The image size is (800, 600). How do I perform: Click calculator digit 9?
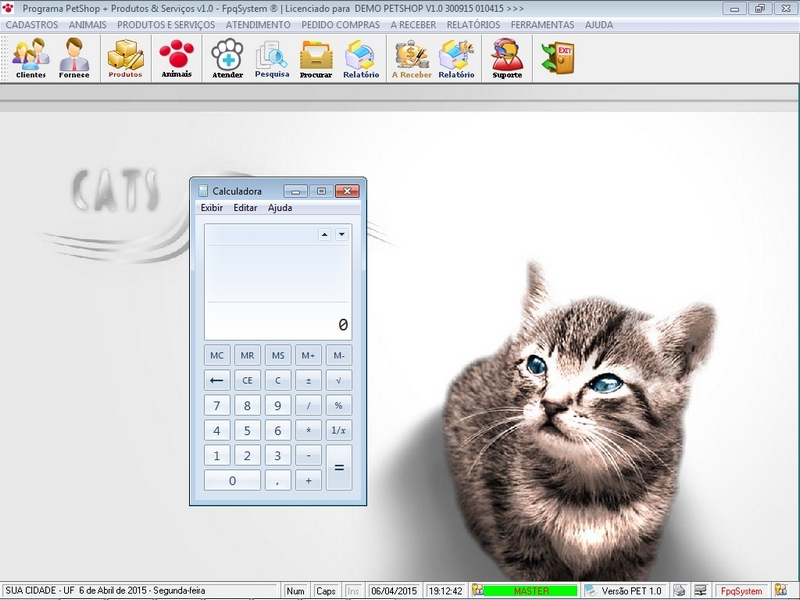(278, 405)
